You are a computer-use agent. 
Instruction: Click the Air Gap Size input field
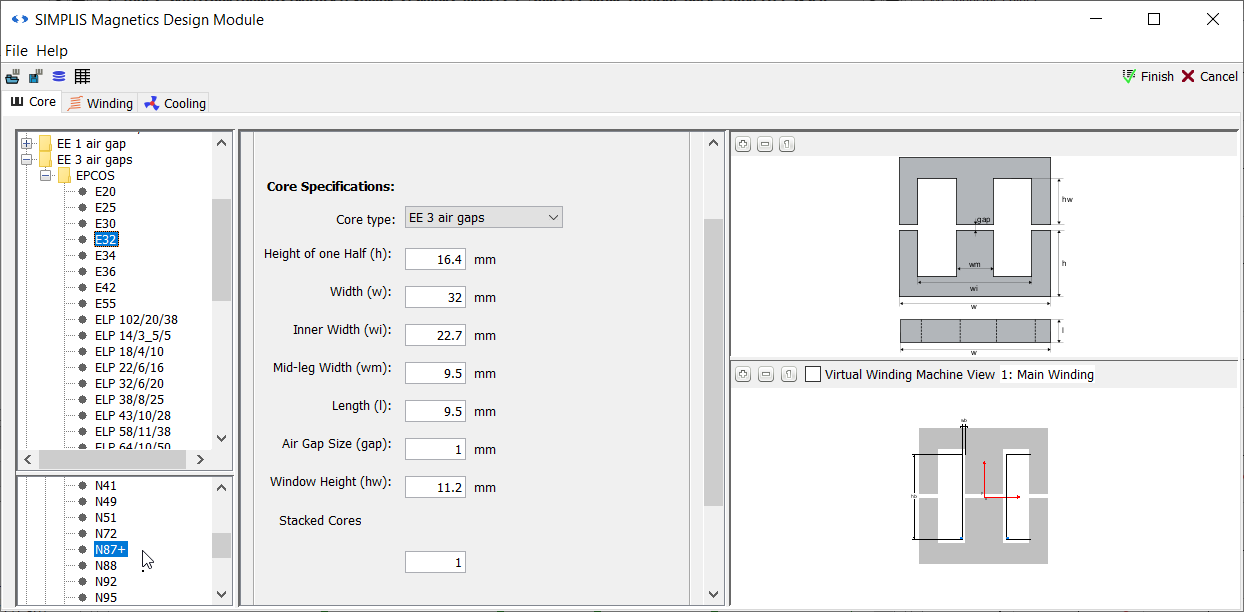435,450
